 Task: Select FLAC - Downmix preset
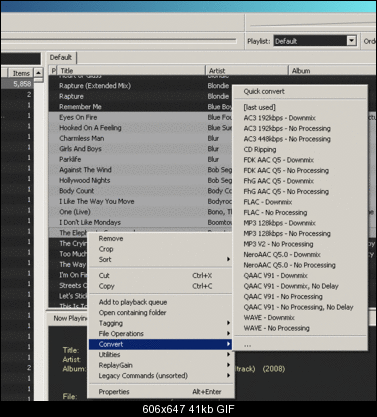pyautogui.click(x=300, y=202)
